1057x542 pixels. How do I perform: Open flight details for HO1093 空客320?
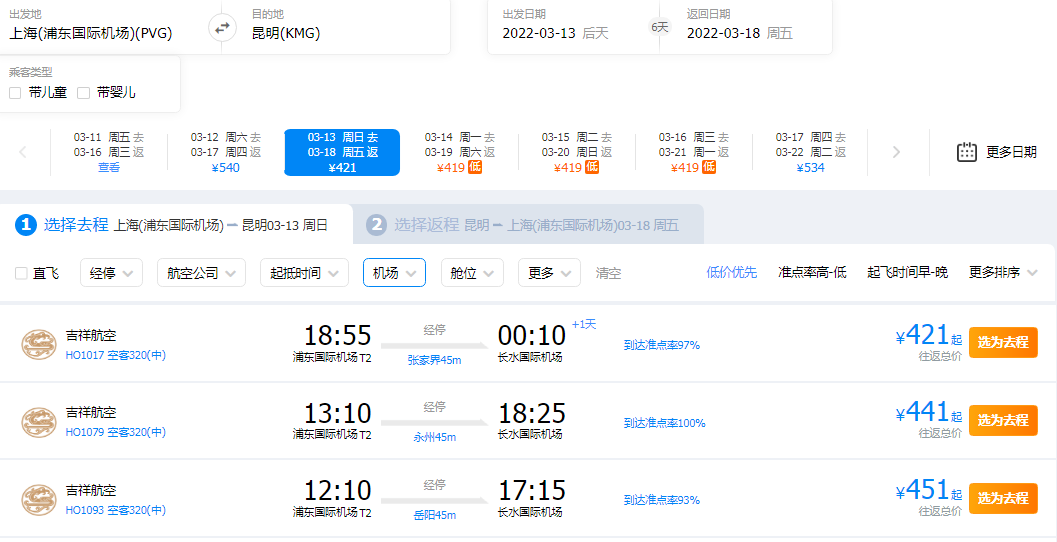[115, 510]
